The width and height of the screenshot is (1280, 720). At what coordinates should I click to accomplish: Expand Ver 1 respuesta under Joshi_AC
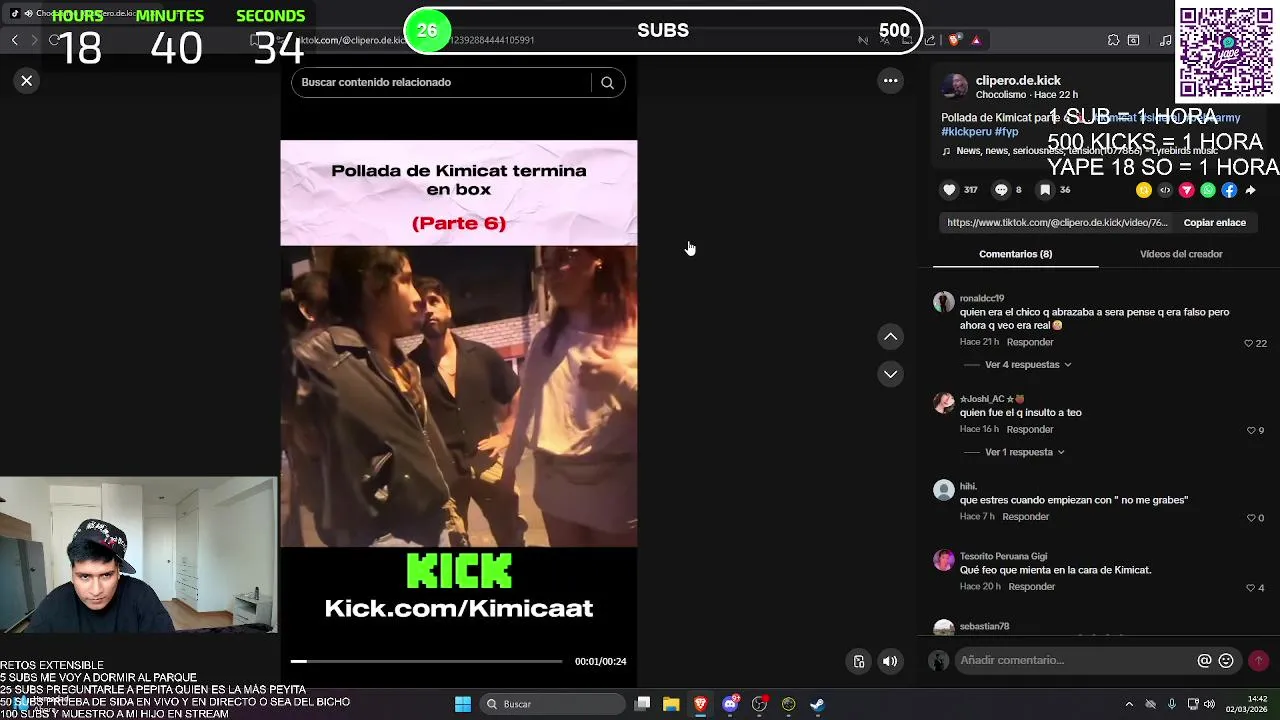click(1025, 452)
